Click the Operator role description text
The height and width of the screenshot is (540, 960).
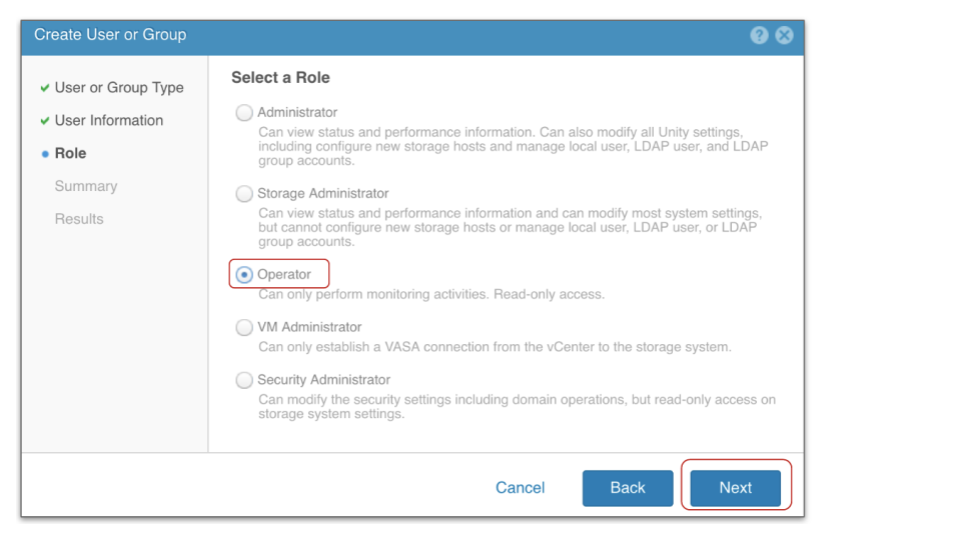click(x=431, y=295)
